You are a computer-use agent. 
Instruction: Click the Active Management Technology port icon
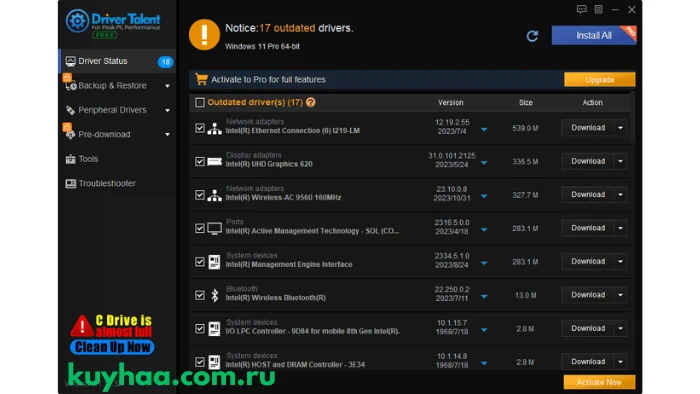pos(214,228)
